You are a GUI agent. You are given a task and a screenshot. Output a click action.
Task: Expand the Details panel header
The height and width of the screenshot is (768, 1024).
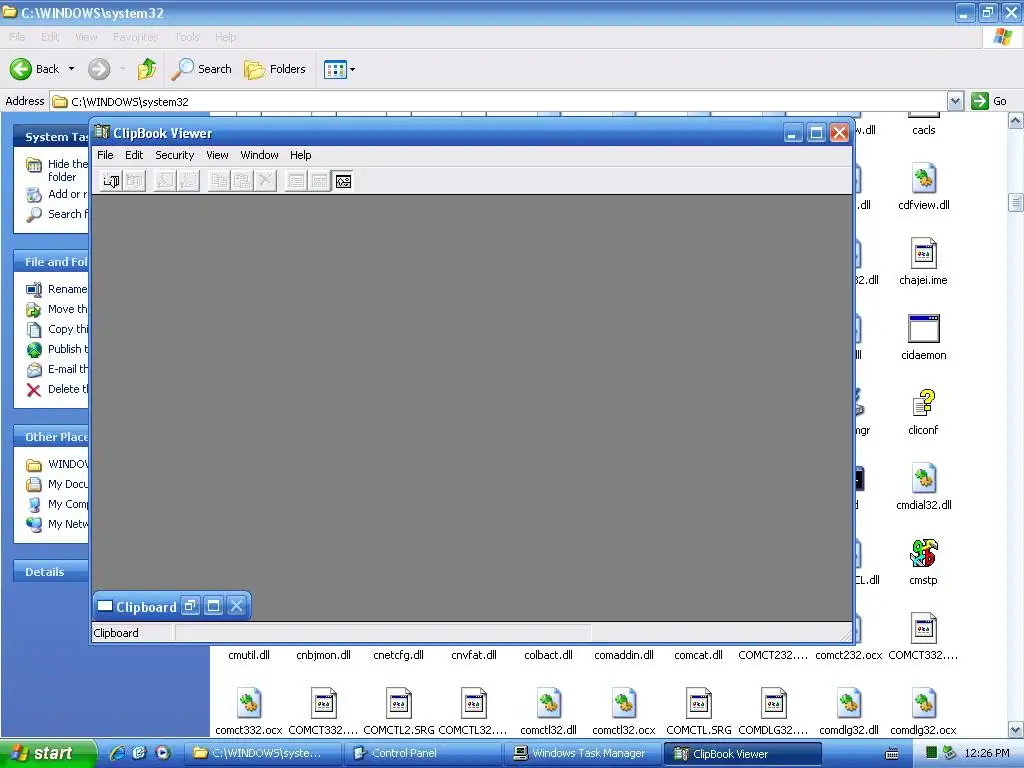click(51, 571)
